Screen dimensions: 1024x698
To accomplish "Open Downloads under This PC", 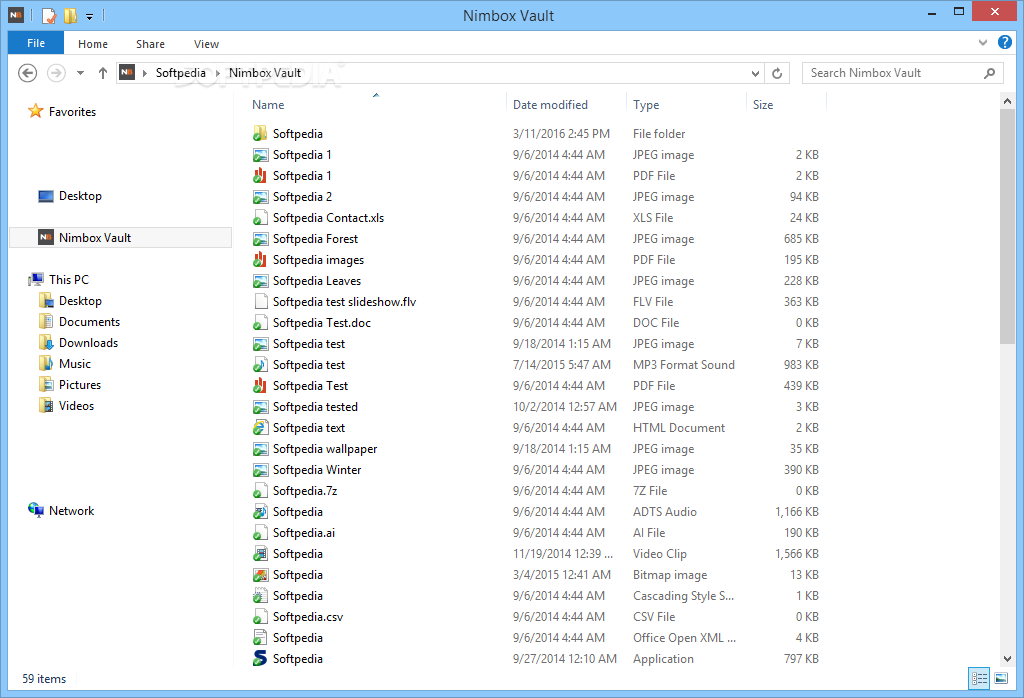I will 78,342.
